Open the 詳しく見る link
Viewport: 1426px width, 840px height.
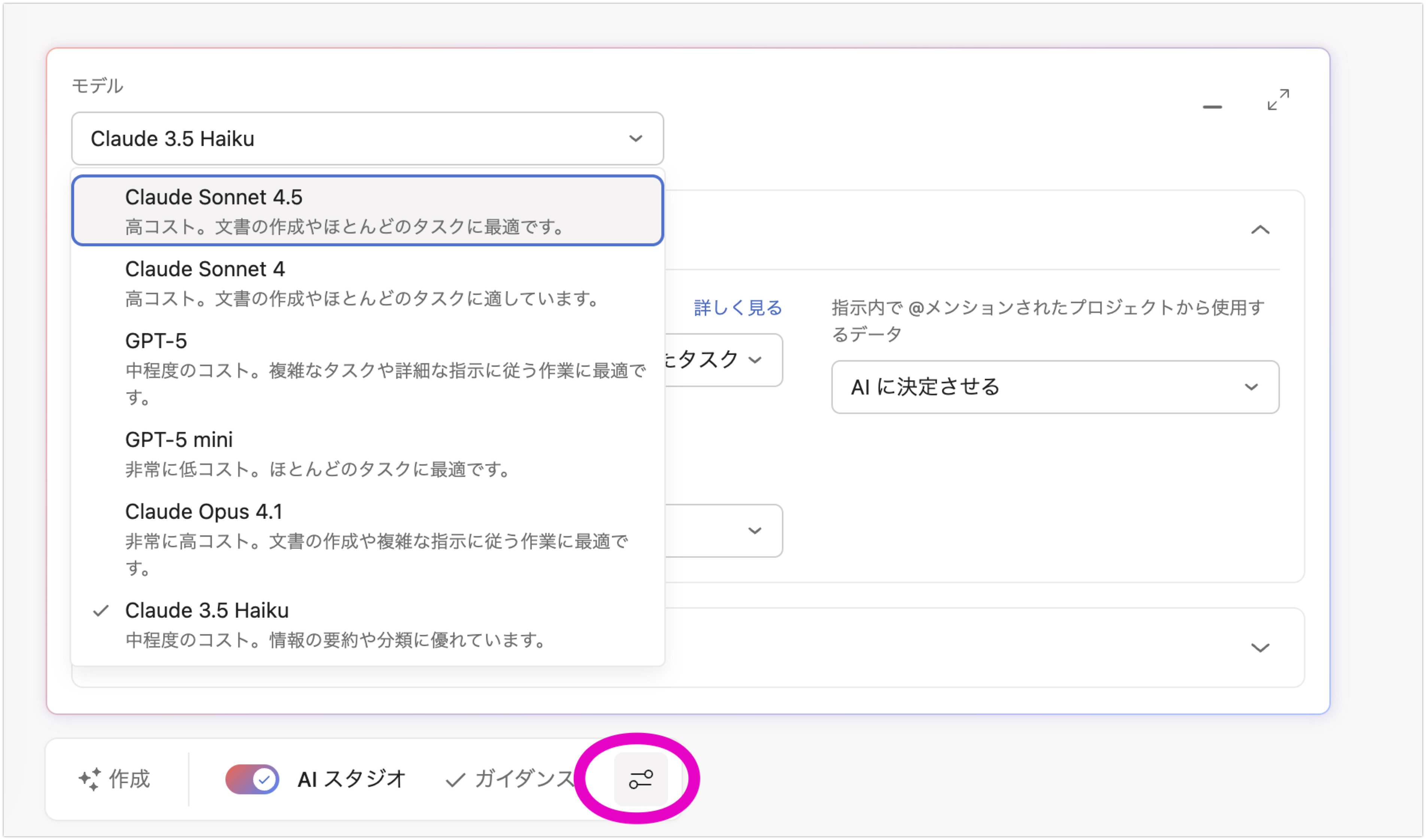(x=738, y=307)
